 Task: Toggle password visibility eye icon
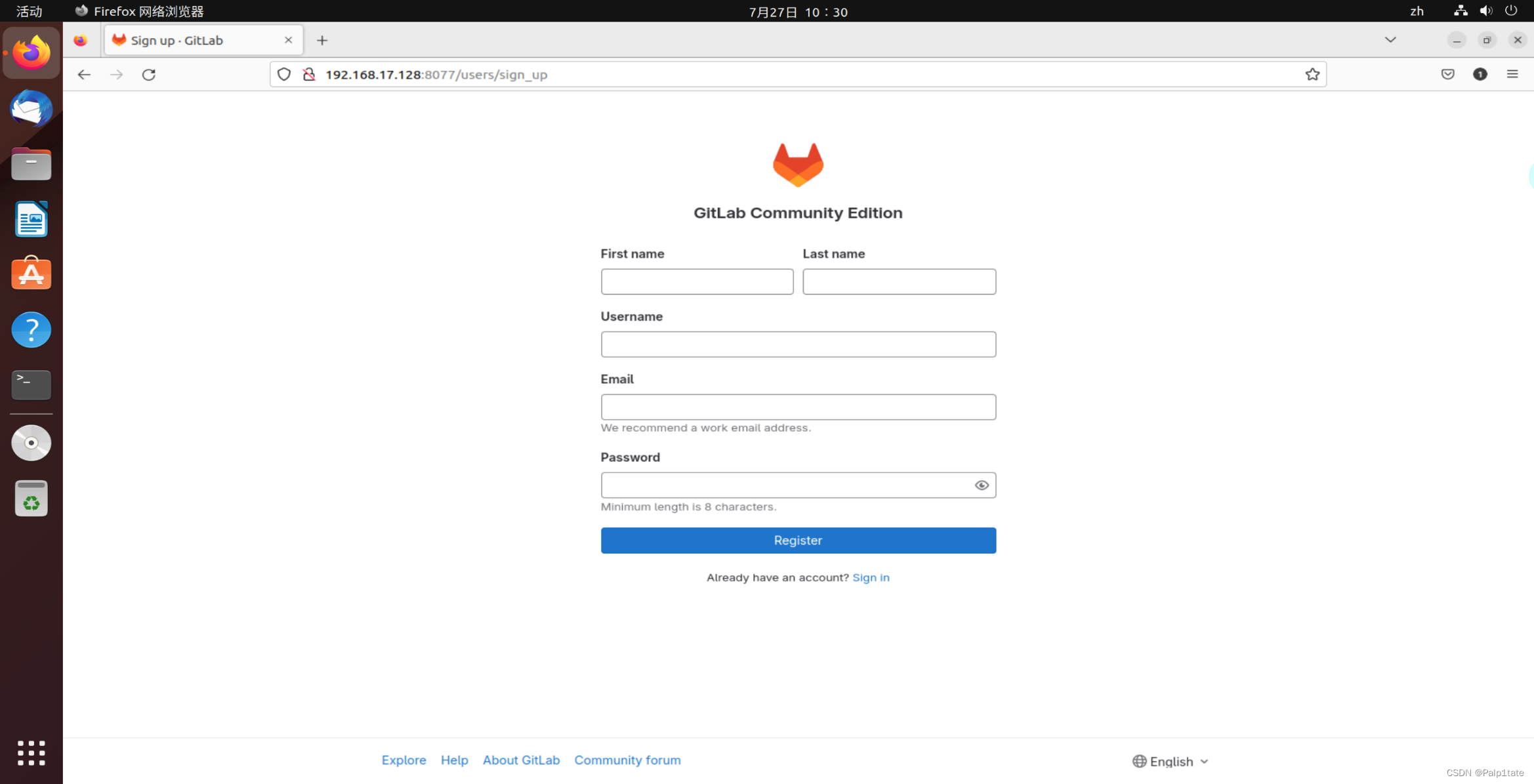(981, 485)
